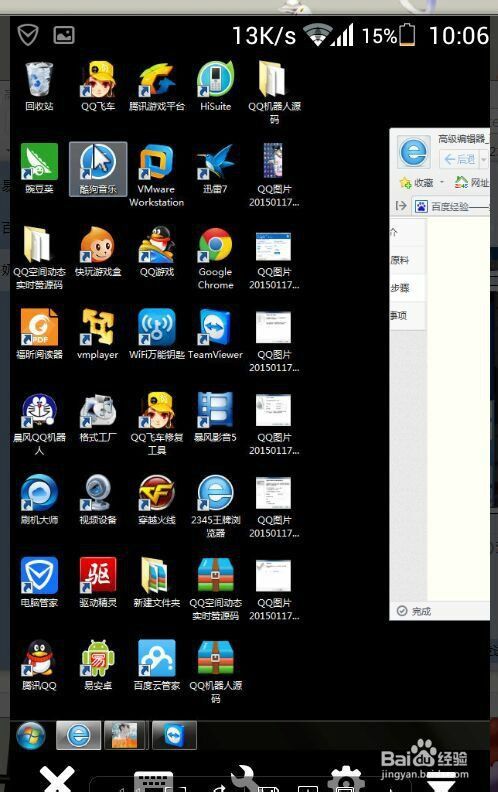Launch 腾讯QQ penguin shortcut
The height and width of the screenshot is (792, 498).
[x=39, y=665]
